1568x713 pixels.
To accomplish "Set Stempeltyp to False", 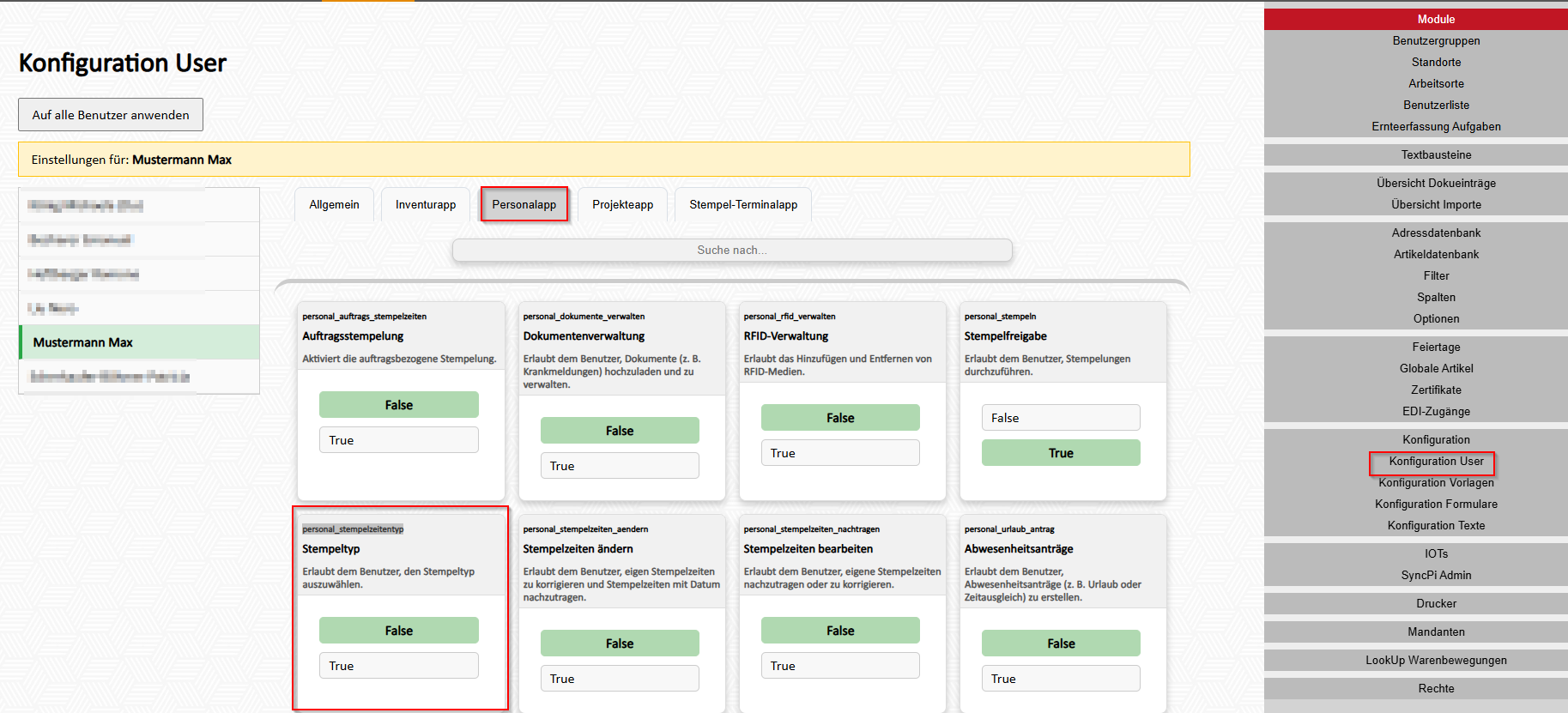I will click(x=399, y=631).
